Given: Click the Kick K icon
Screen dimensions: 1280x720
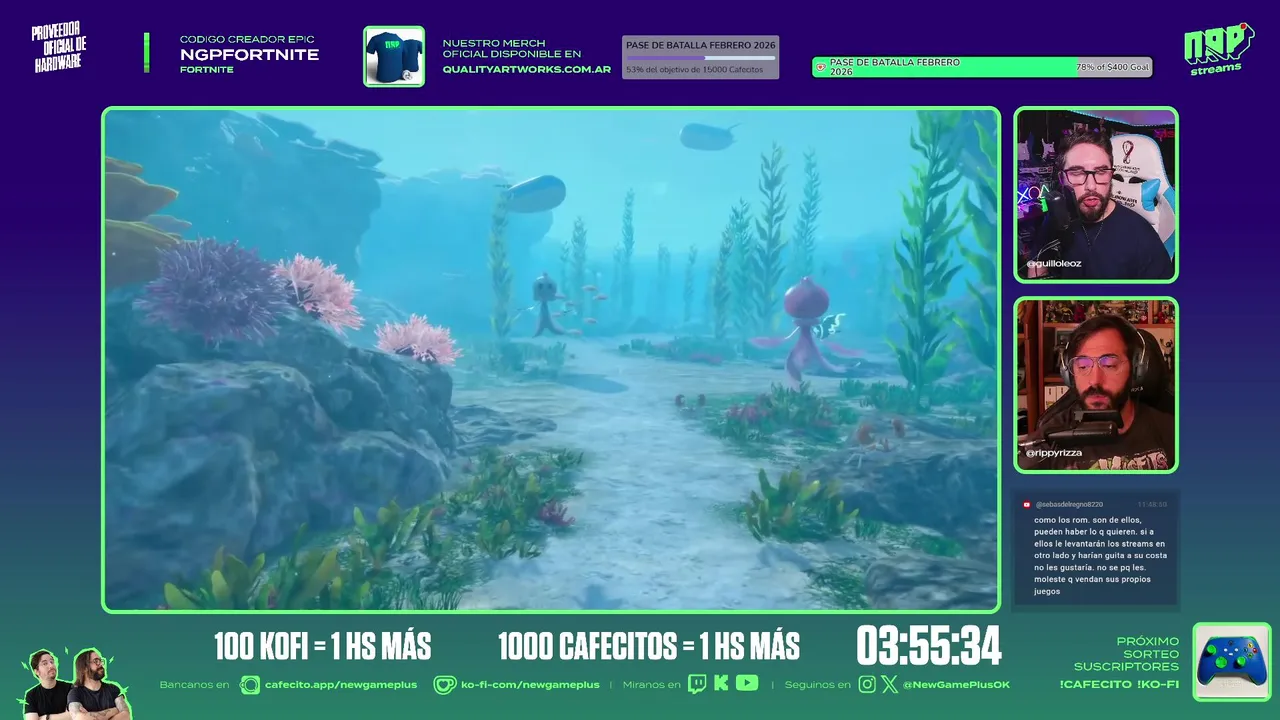Looking at the screenshot, I should coord(721,684).
